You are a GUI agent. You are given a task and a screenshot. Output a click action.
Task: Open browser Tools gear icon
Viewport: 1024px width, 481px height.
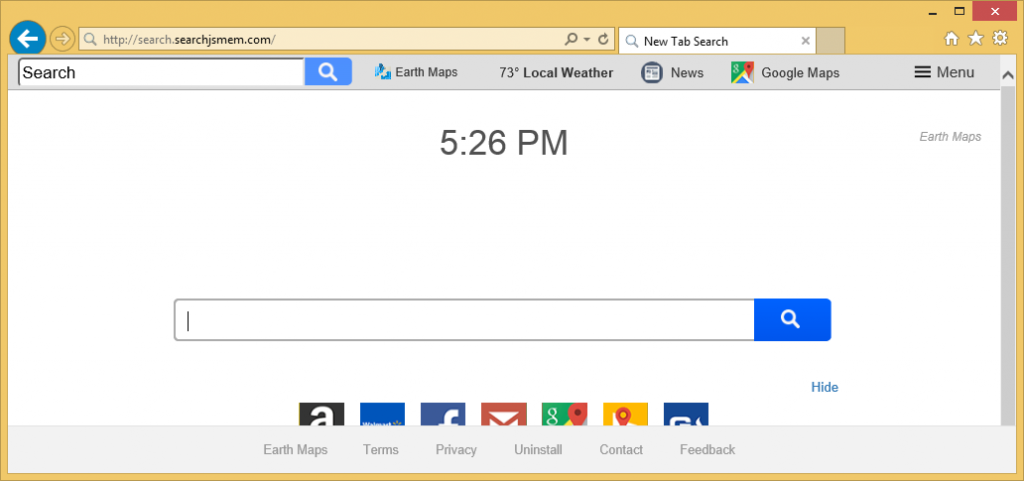click(1000, 39)
